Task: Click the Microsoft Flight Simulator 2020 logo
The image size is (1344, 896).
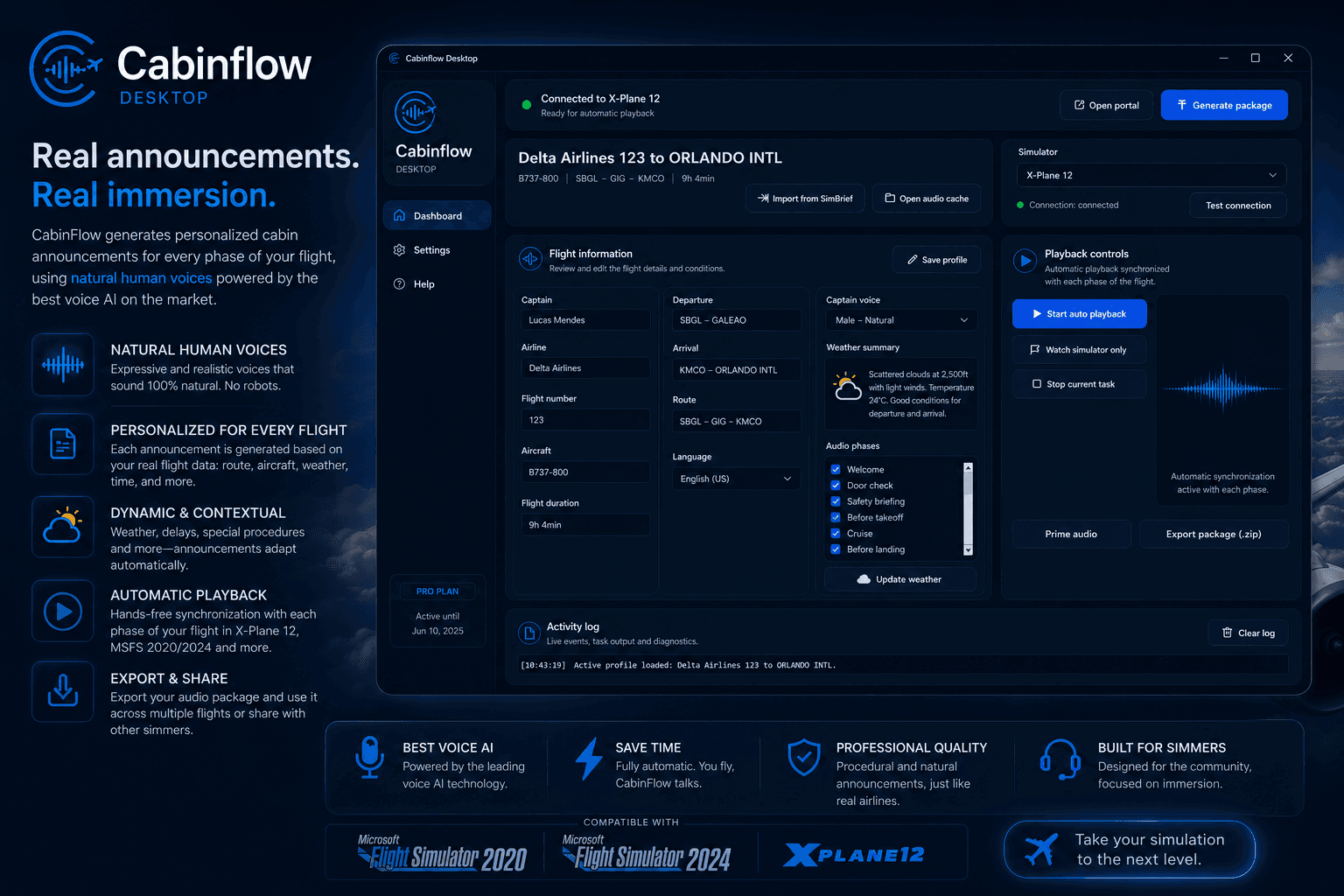Action: pyautogui.click(x=442, y=853)
